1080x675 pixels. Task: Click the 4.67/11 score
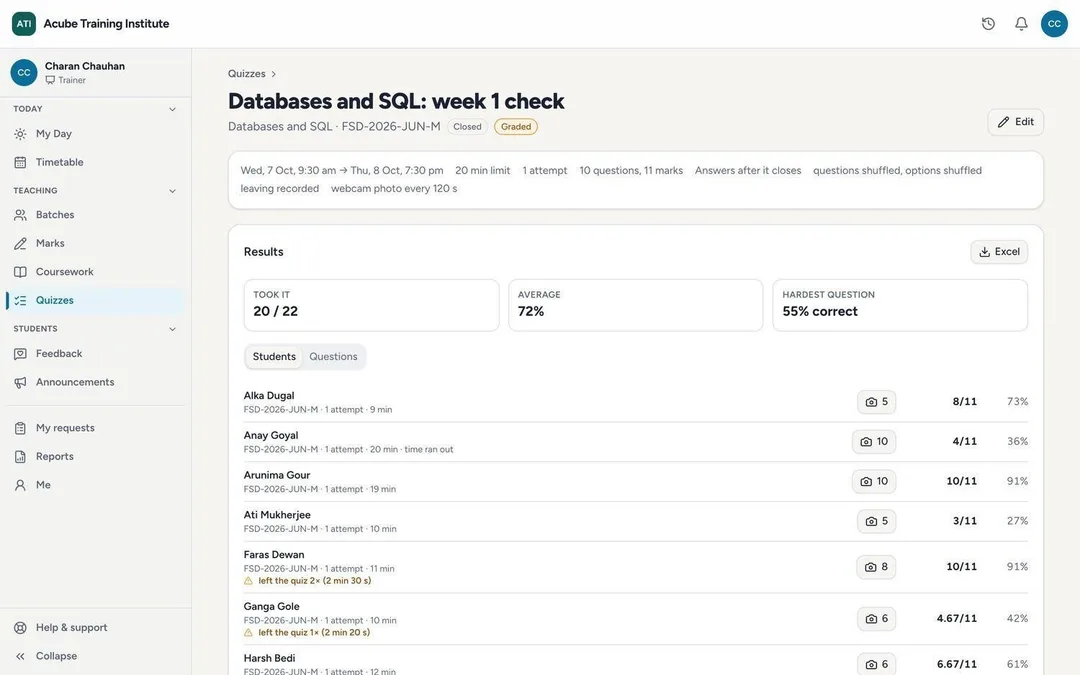click(x=956, y=619)
